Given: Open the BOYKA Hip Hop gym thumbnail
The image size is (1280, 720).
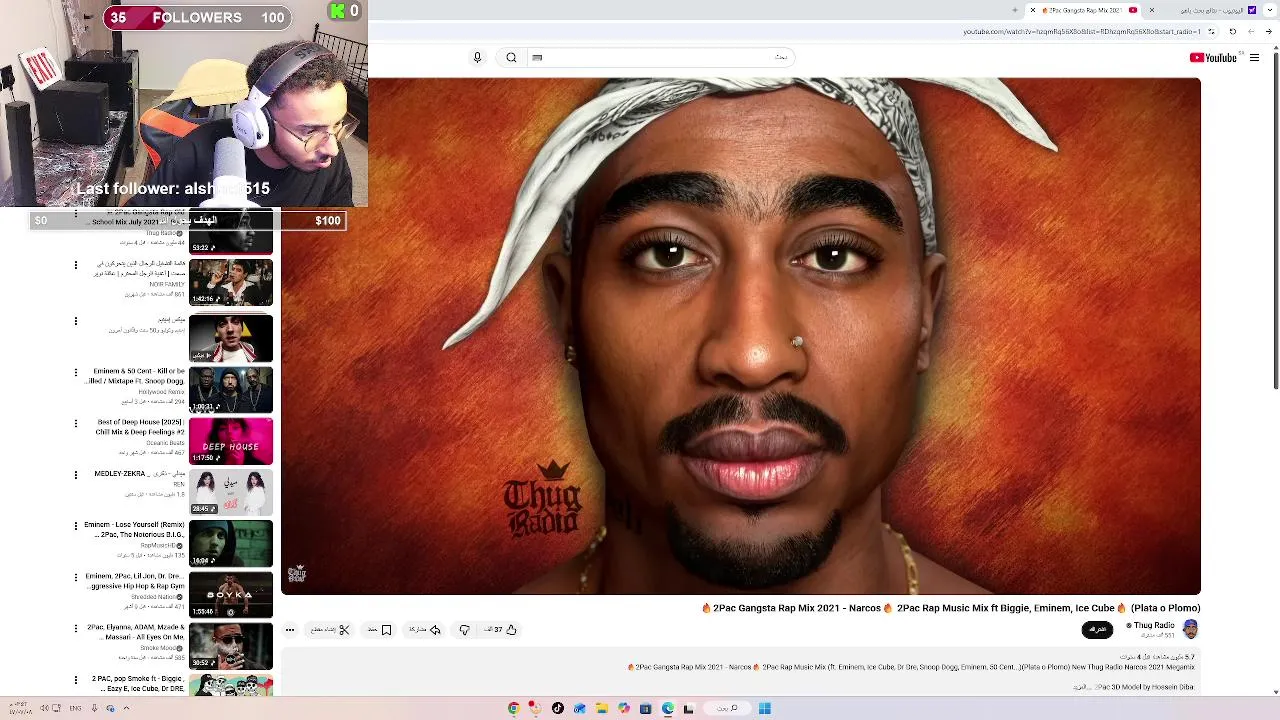Looking at the screenshot, I should [231, 596].
